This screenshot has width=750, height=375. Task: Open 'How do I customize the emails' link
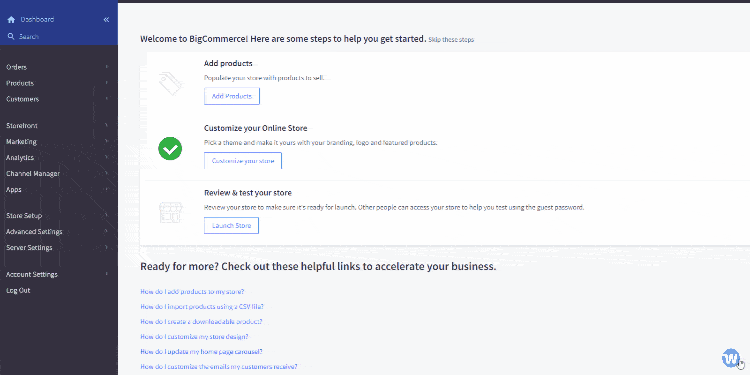tap(219, 367)
